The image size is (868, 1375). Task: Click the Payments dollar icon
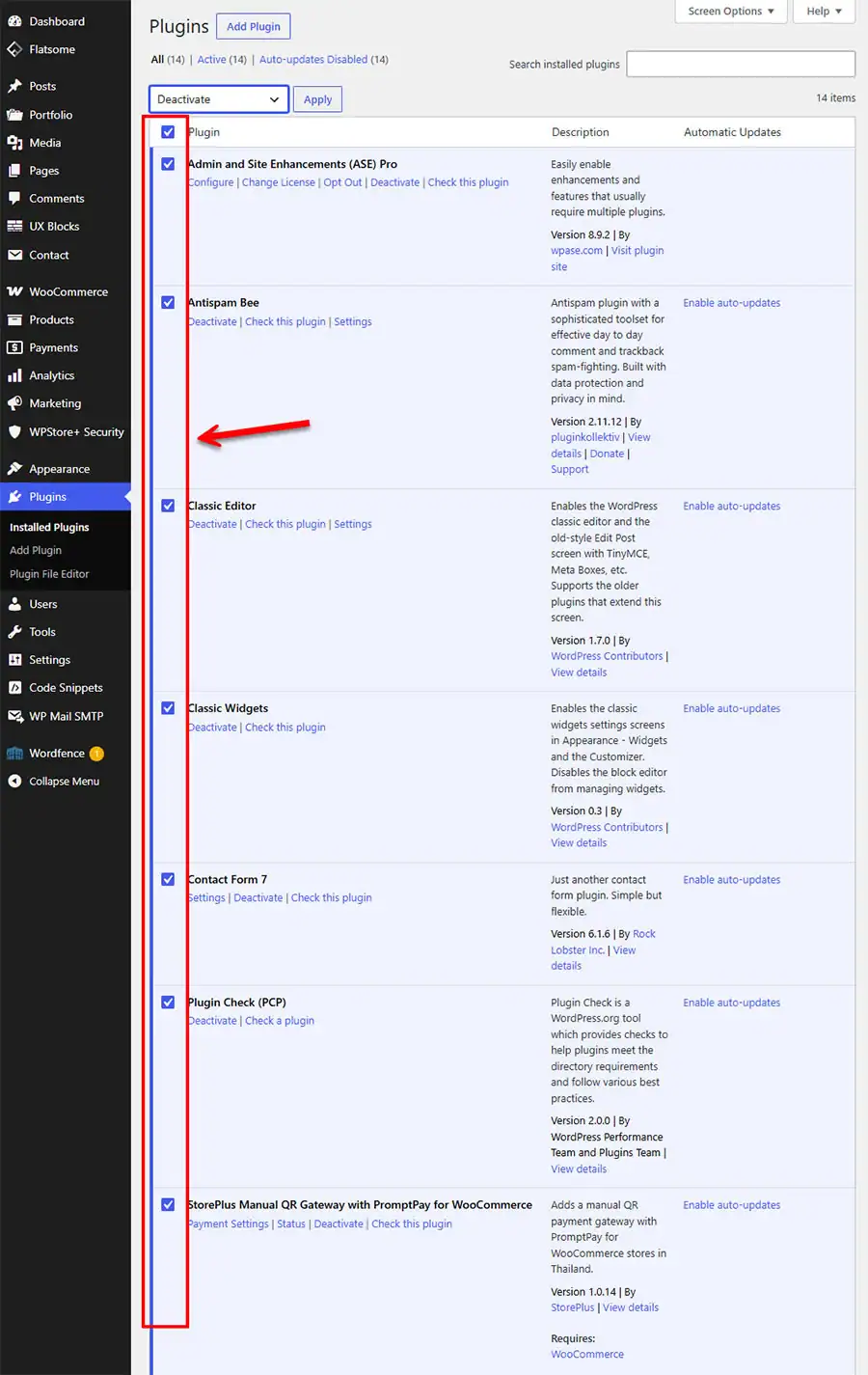[x=14, y=347]
